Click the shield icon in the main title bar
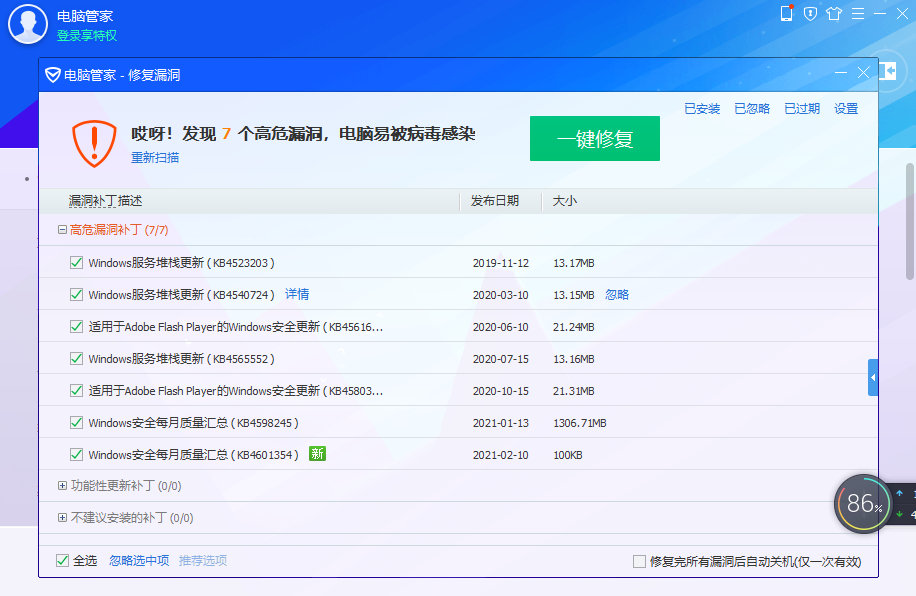Viewport: 916px width, 596px height. tap(810, 13)
